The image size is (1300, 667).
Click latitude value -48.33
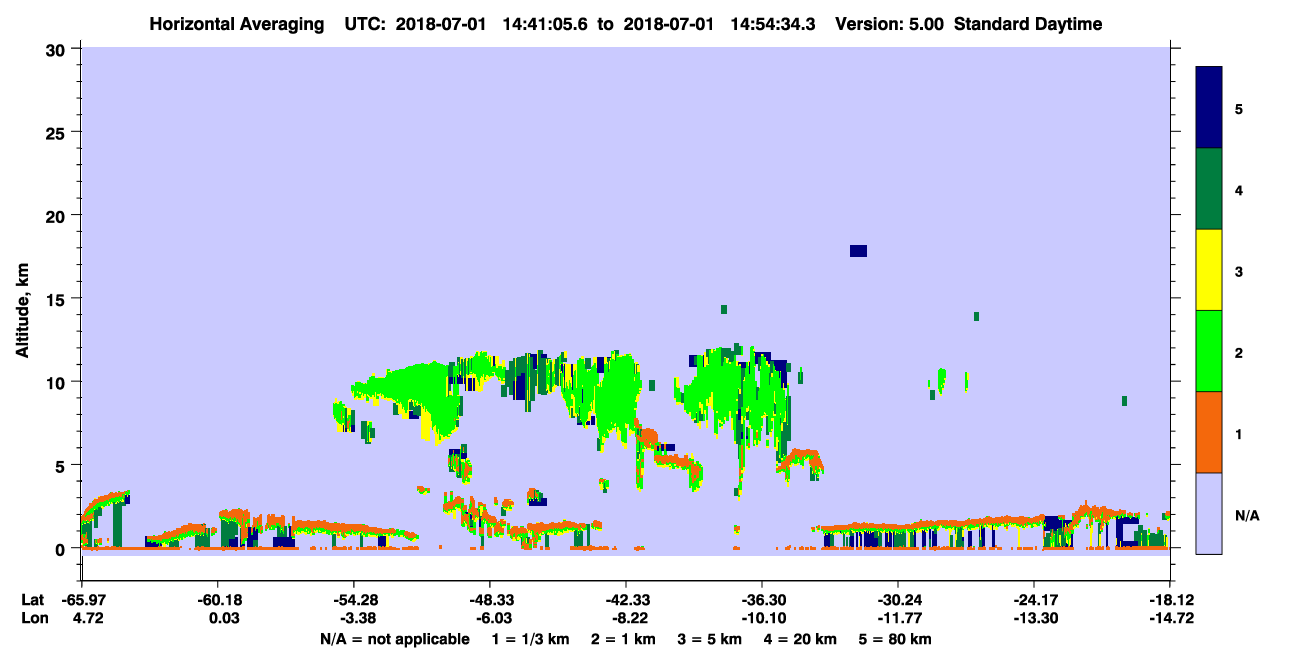(x=490, y=600)
